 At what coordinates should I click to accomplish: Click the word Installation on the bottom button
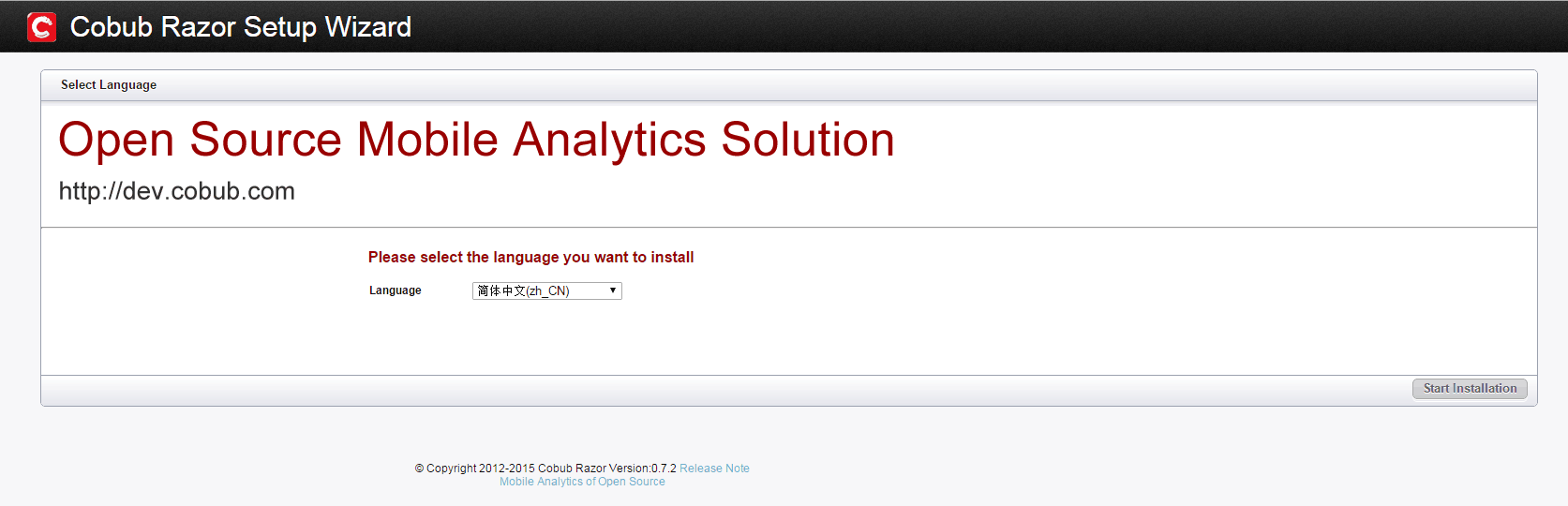coord(1485,388)
